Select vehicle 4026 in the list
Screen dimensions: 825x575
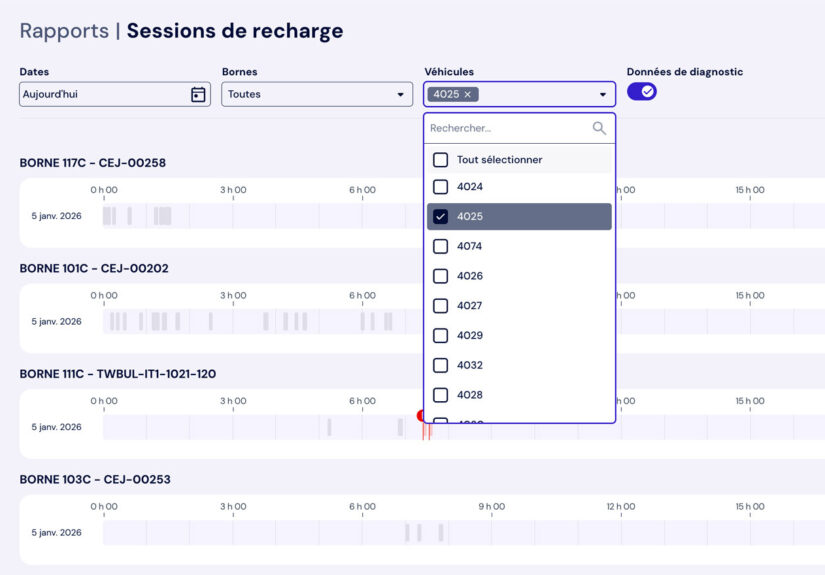[470, 276]
